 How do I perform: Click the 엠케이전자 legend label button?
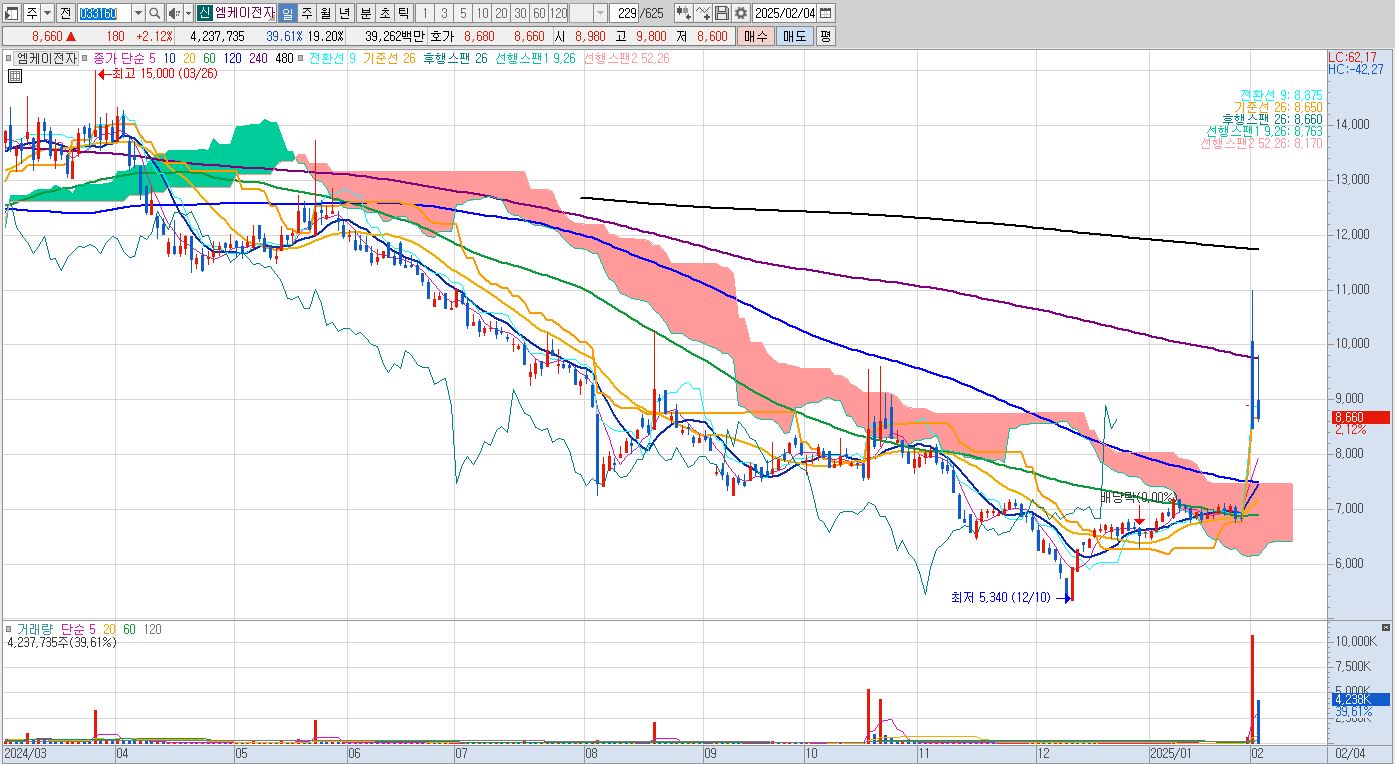[x=47, y=58]
